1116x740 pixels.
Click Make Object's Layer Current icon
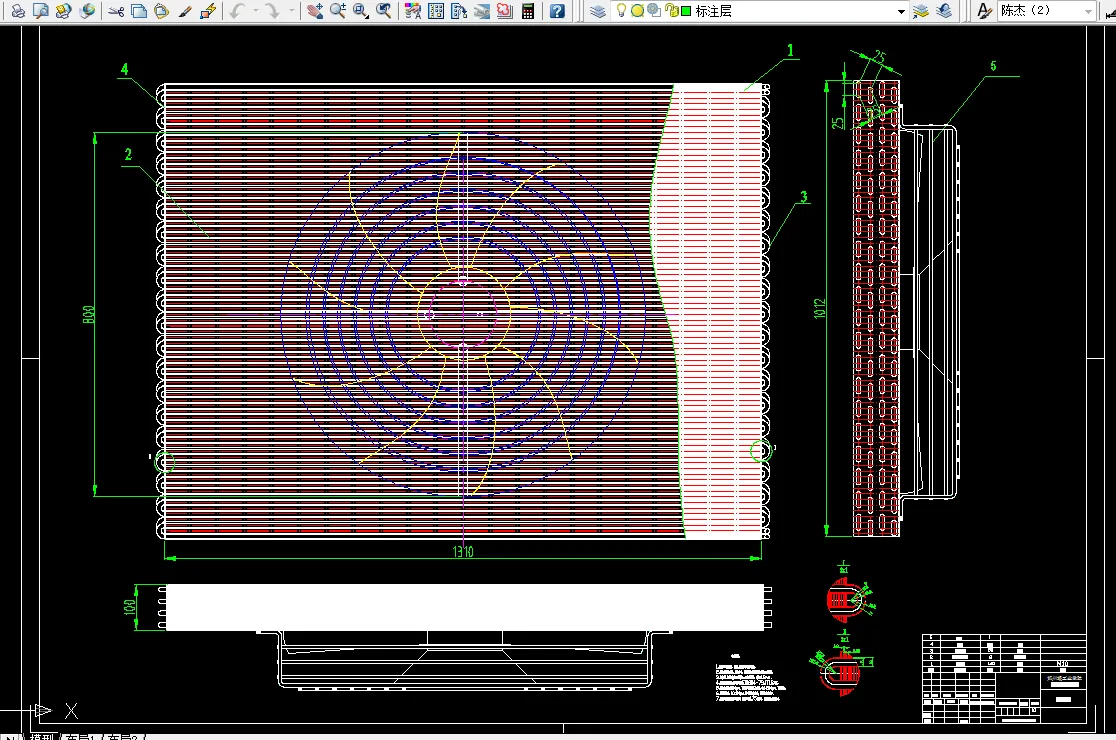920,11
